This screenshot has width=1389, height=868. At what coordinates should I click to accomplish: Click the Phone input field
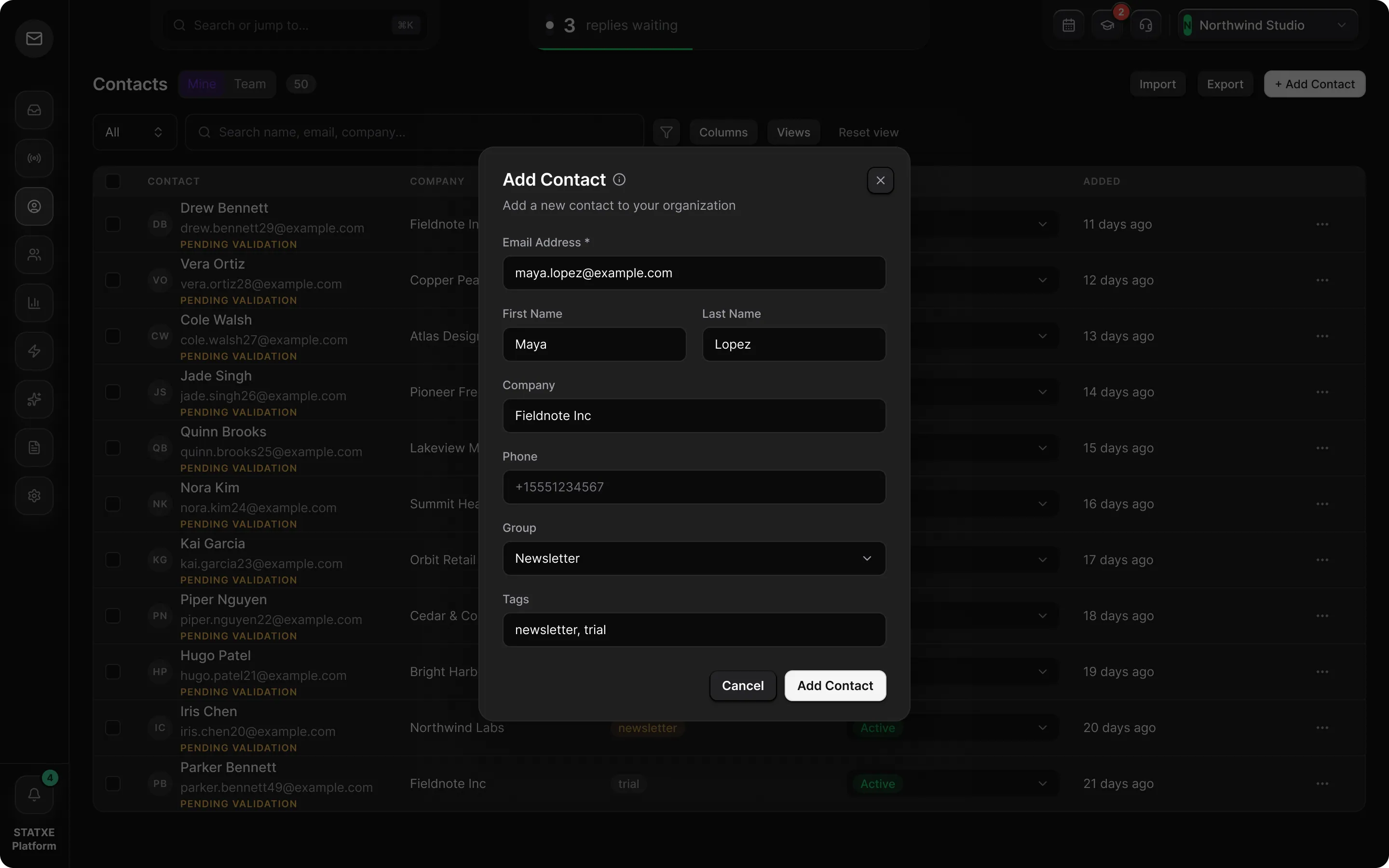694,488
